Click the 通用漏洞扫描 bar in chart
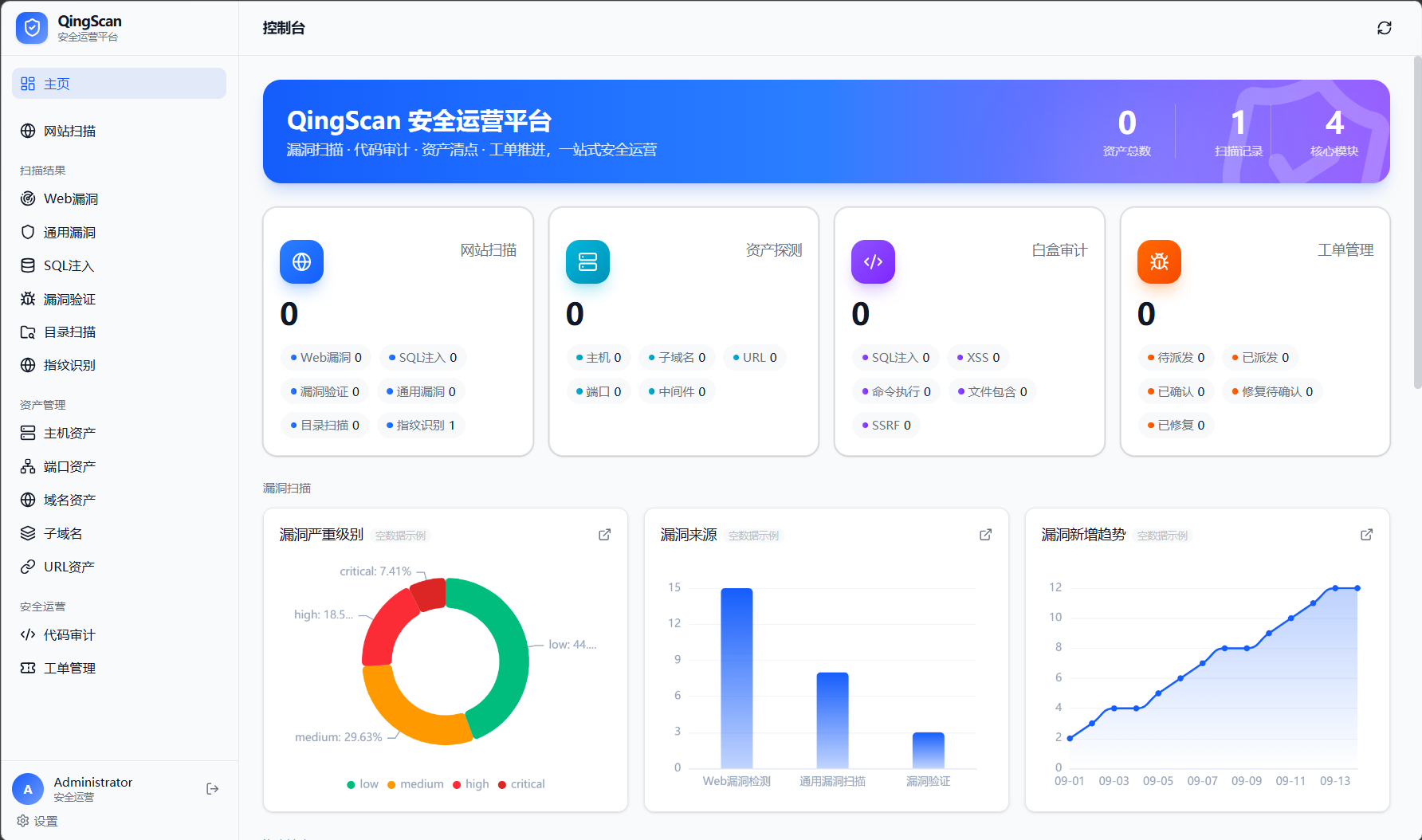The height and width of the screenshot is (840, 1422). click(x=832, y=720)
